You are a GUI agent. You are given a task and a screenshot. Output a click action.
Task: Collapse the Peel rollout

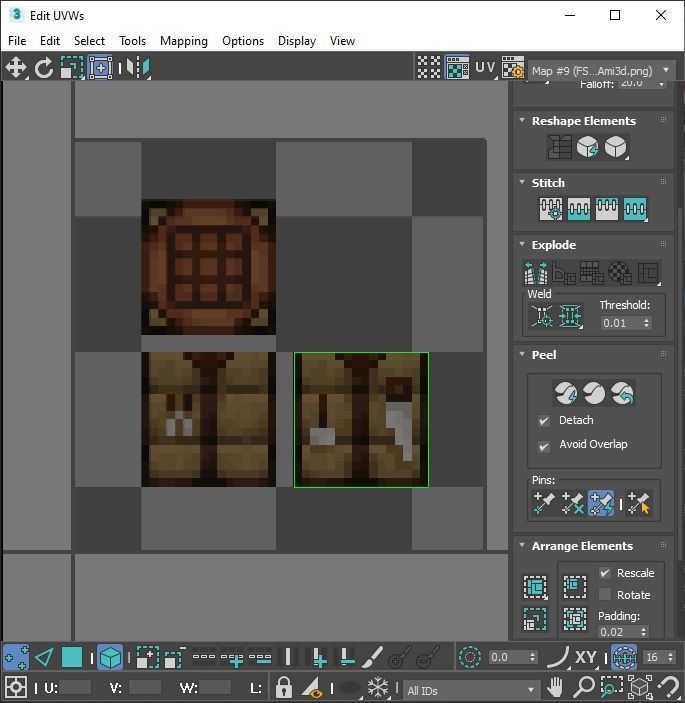522,354
